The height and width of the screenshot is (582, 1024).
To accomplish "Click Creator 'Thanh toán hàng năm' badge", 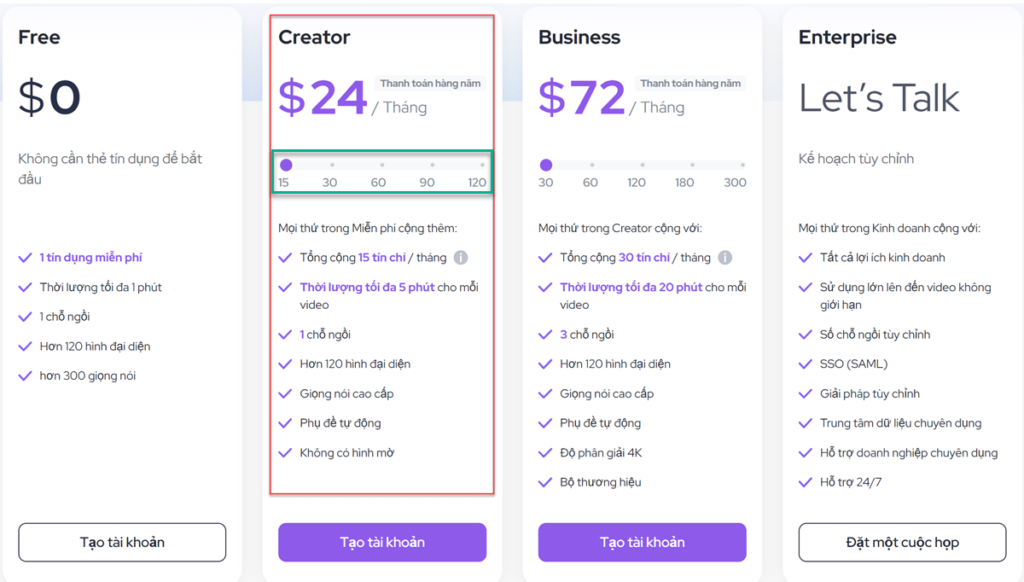I will [430, 84].
